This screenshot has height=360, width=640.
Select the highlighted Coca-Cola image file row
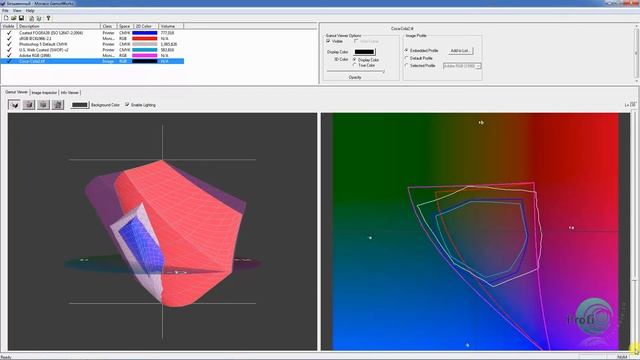tap(92, 61)
